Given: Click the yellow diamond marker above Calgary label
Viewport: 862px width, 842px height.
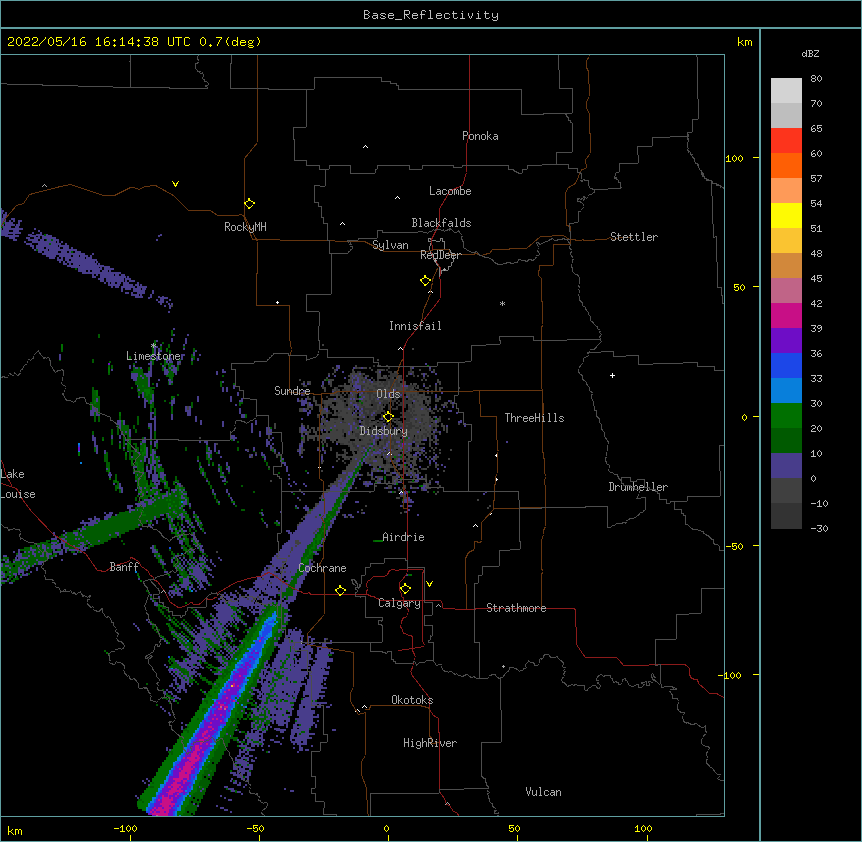Looking at the screenshot, I should point(405,589).
